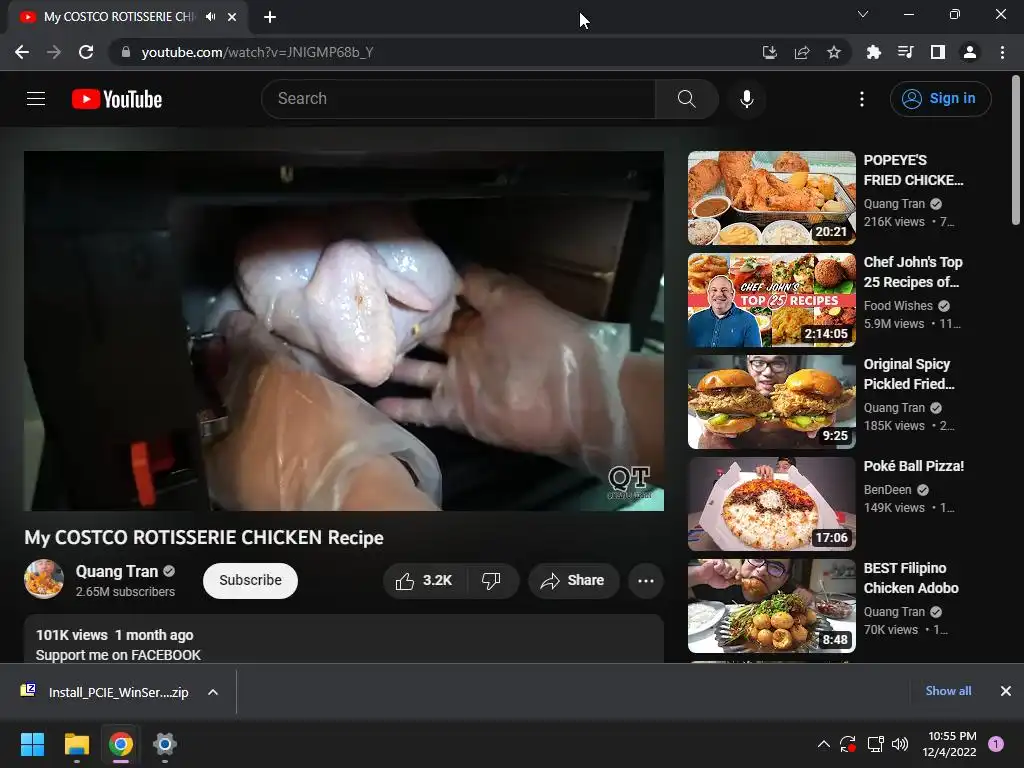Open YouTube settings three-dot menu

[x=862, y=99]
